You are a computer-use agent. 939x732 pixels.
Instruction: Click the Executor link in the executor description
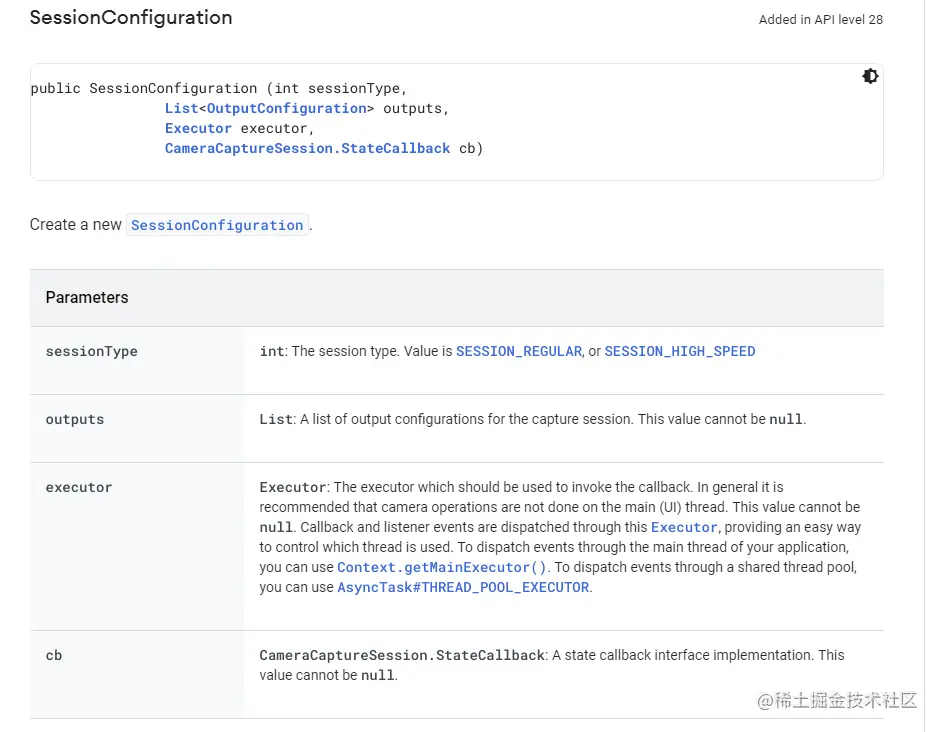tap(684, 527)
